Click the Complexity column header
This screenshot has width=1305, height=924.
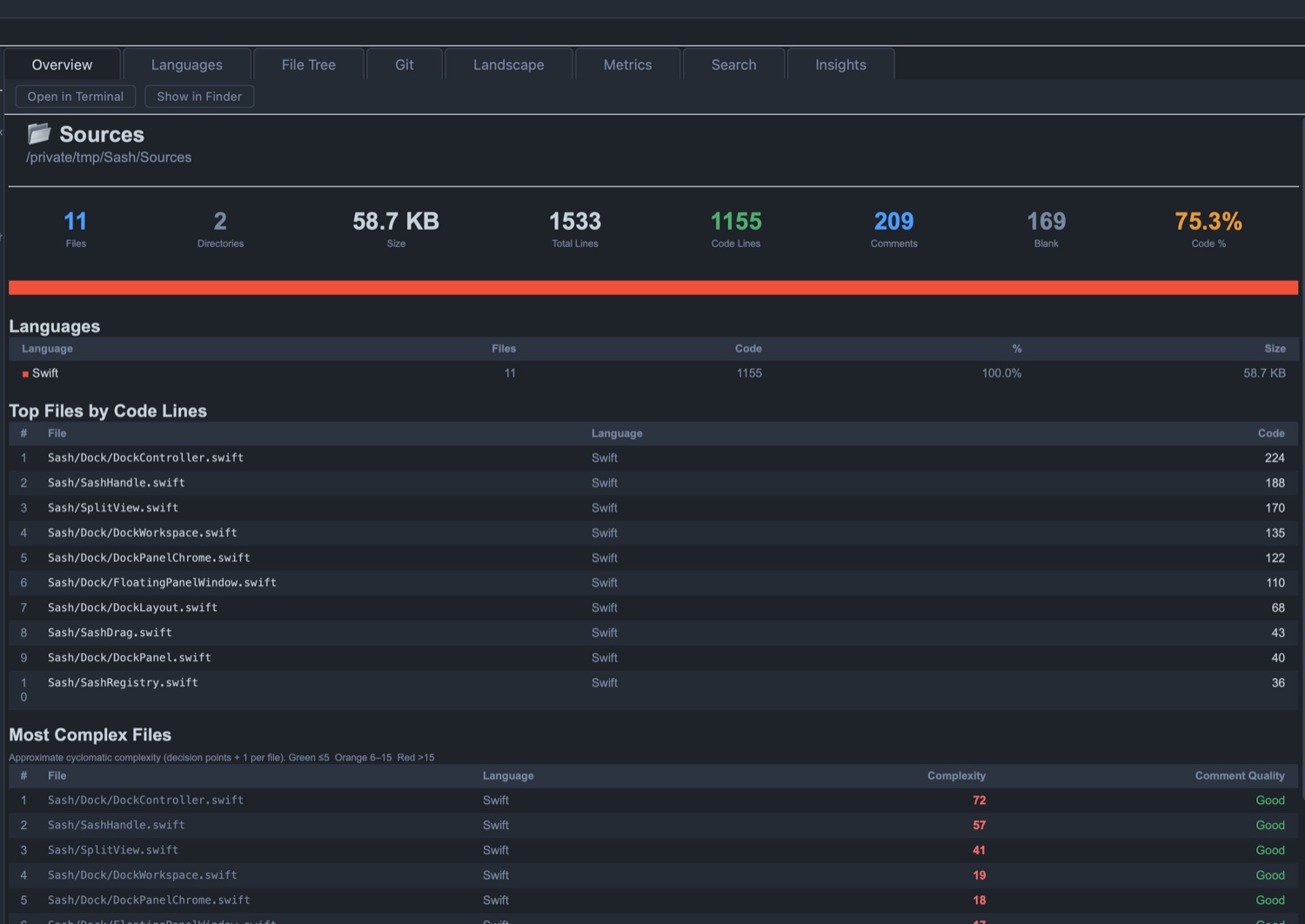click(956, 776)
